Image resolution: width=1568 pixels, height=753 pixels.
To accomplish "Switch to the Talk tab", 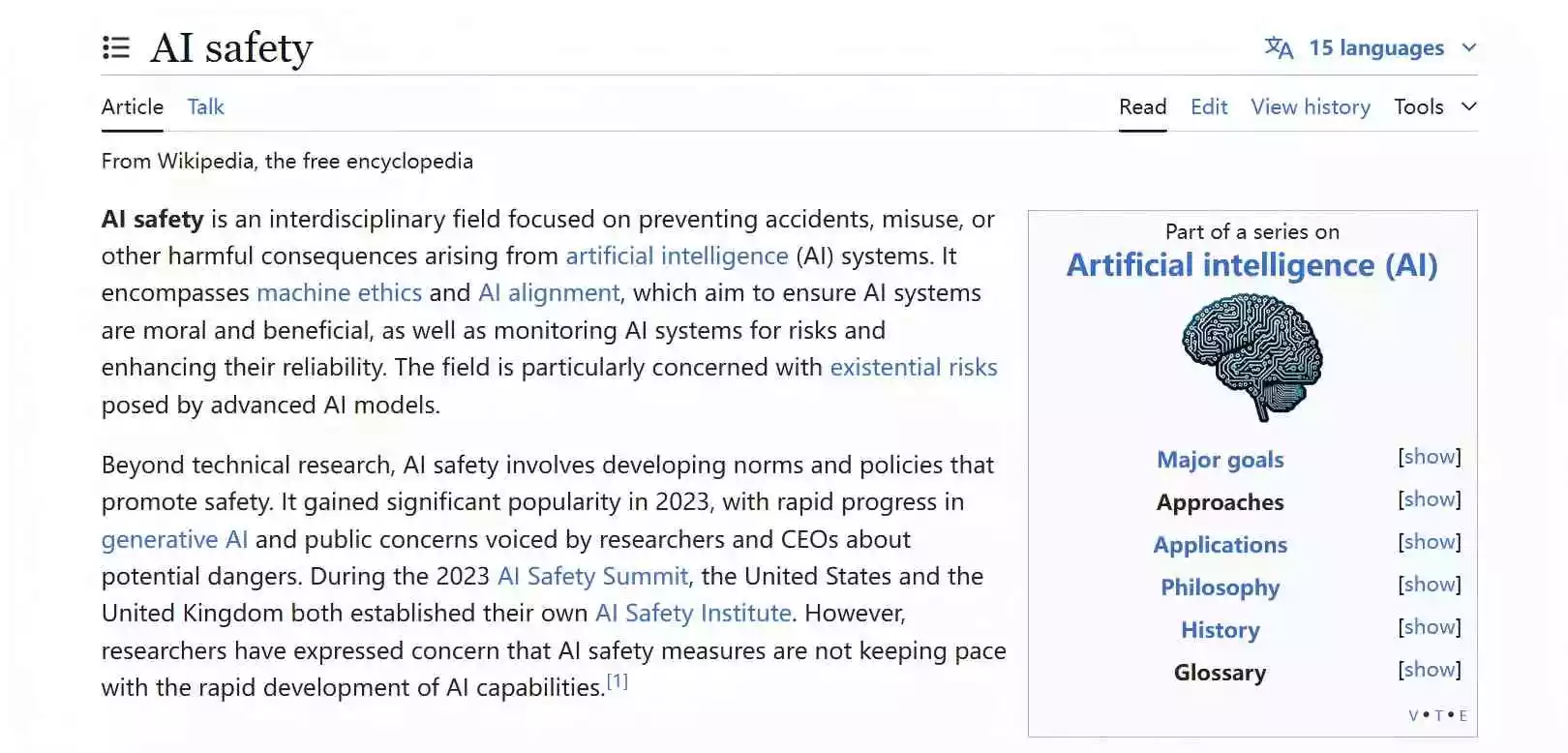I will click(x=205, y=106).
